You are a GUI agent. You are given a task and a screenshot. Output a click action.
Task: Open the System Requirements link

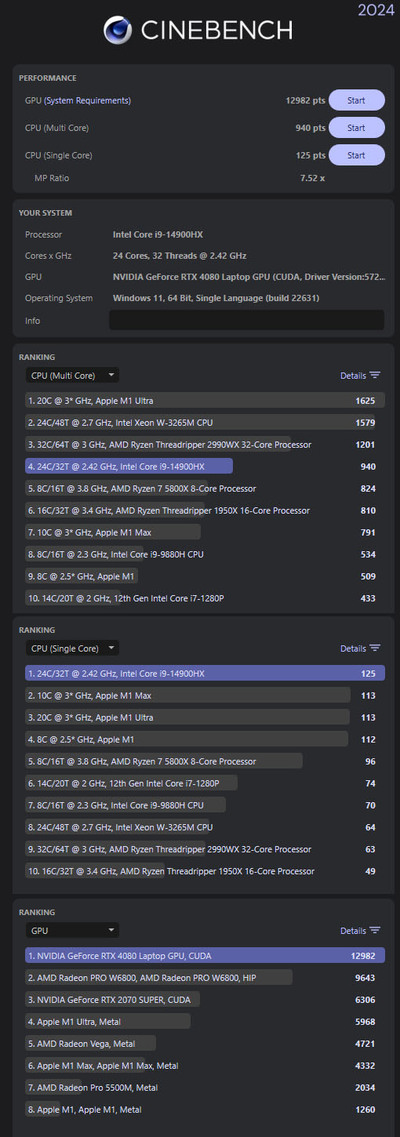pyautogui.click(x=88, y=101)
